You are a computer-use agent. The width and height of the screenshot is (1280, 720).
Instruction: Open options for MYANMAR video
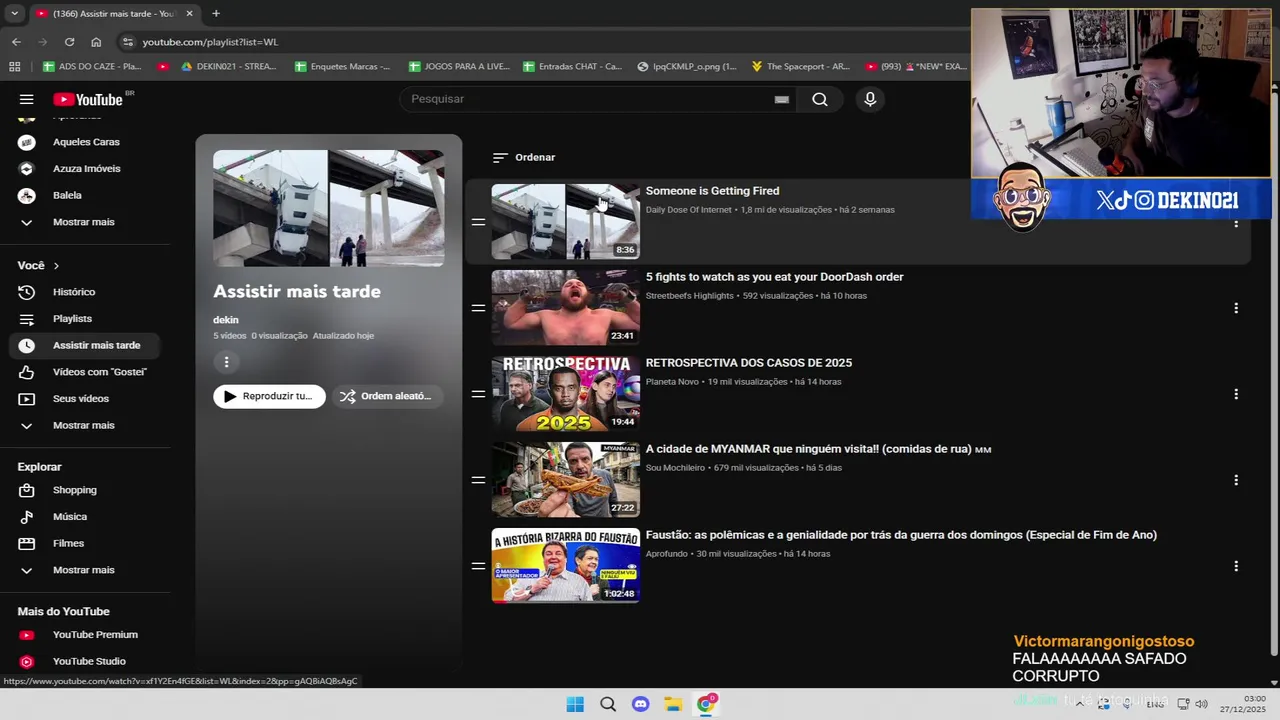[1236, 480]
